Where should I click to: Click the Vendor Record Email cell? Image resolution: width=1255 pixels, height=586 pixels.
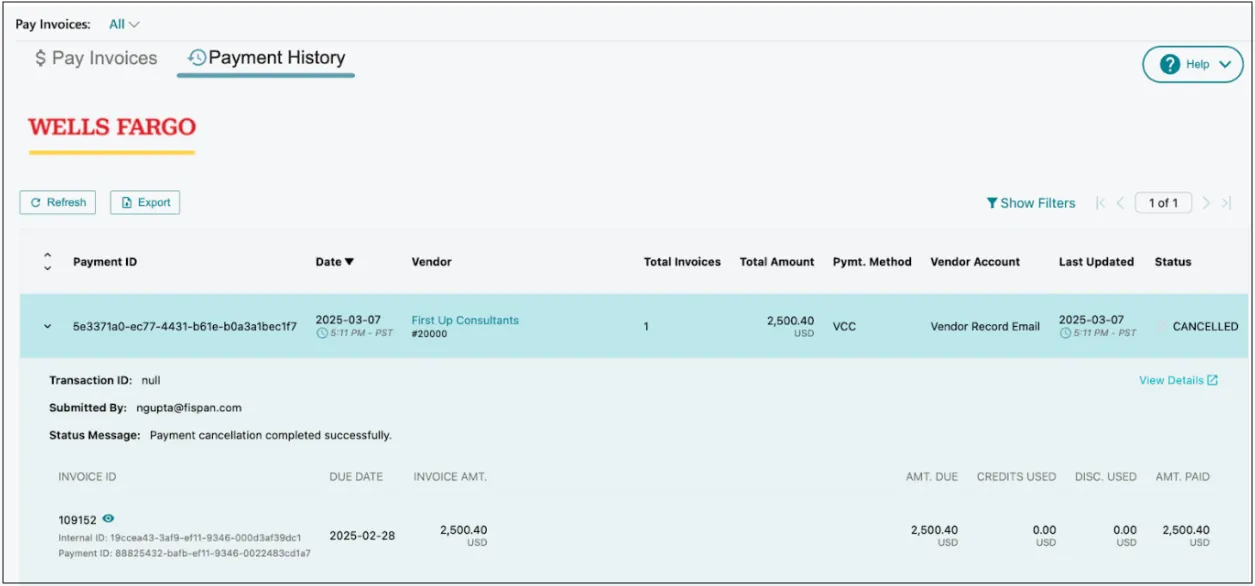985,326
